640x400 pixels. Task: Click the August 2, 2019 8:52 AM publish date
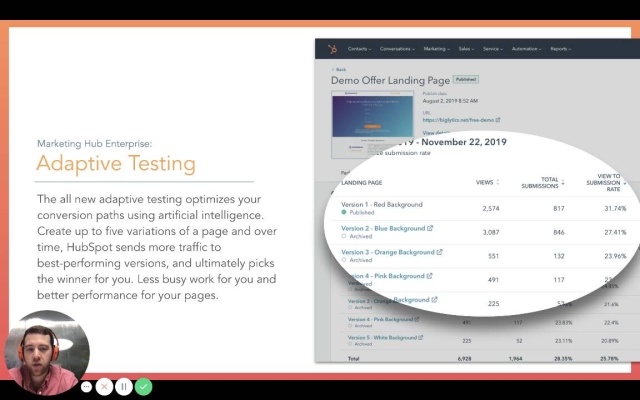(450, 101)
